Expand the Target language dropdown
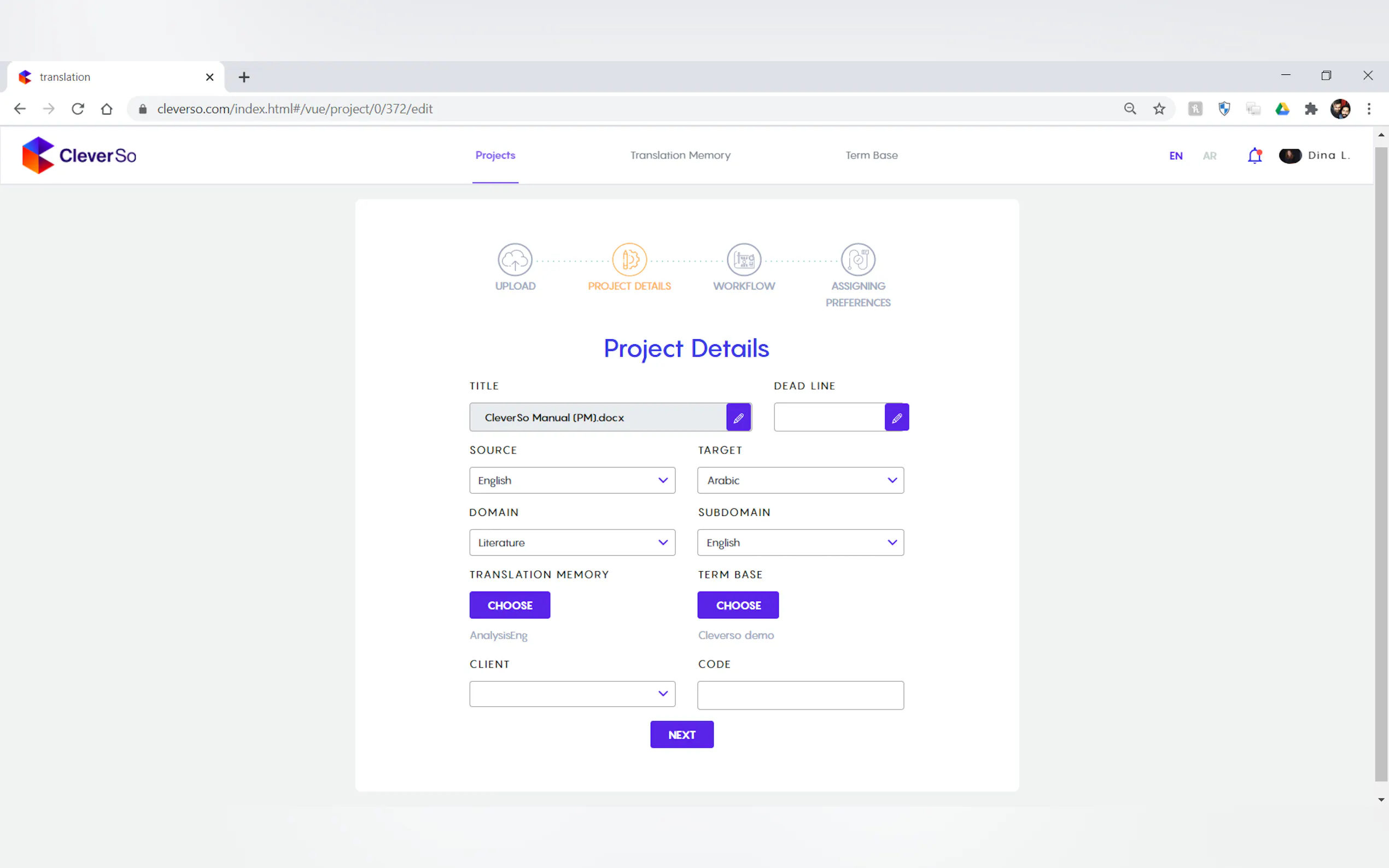Image resolution: width=1389 pixels, height=868 pixels. pos(800,480)
